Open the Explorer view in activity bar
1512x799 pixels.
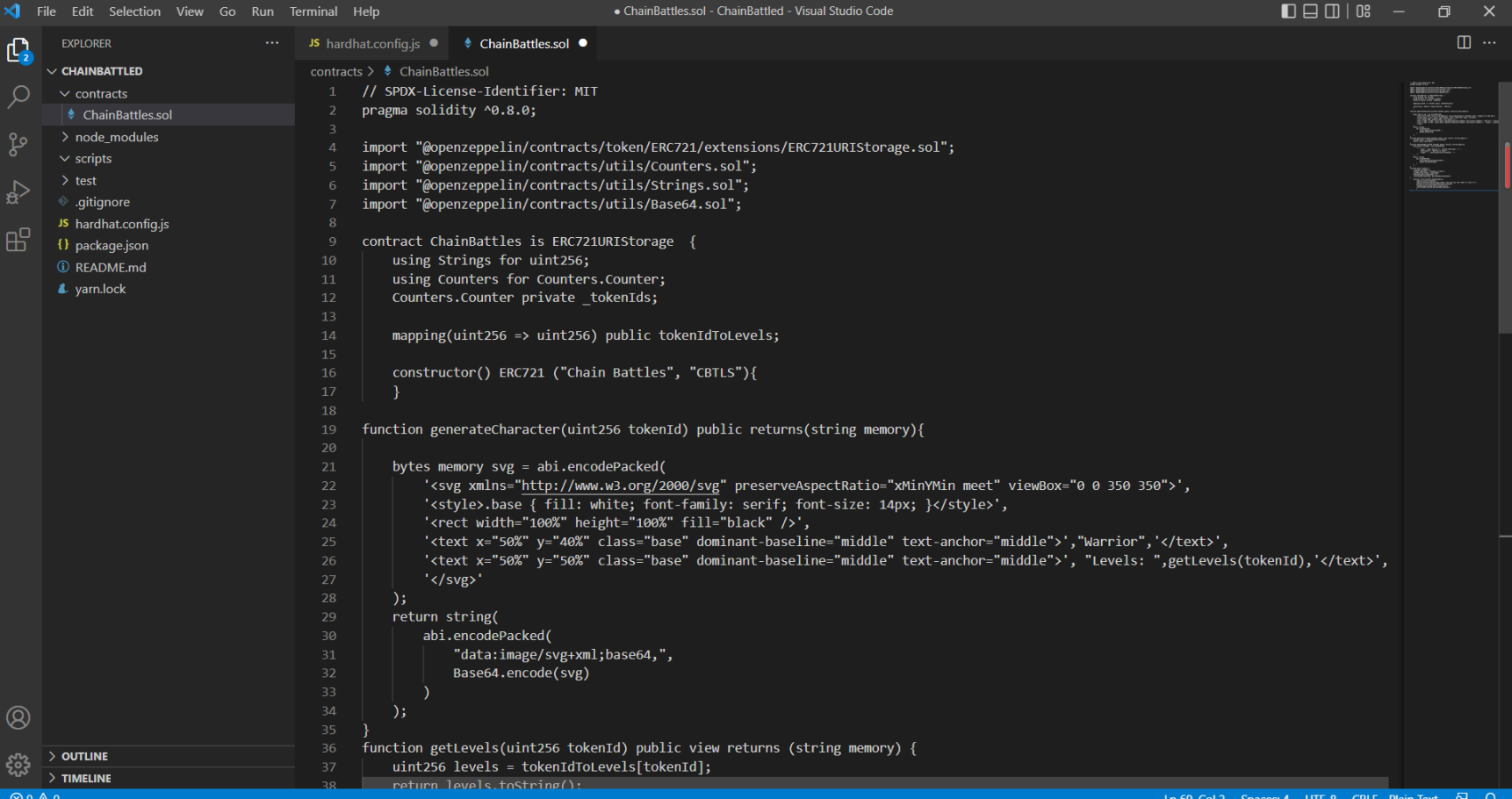pos(18,51)
